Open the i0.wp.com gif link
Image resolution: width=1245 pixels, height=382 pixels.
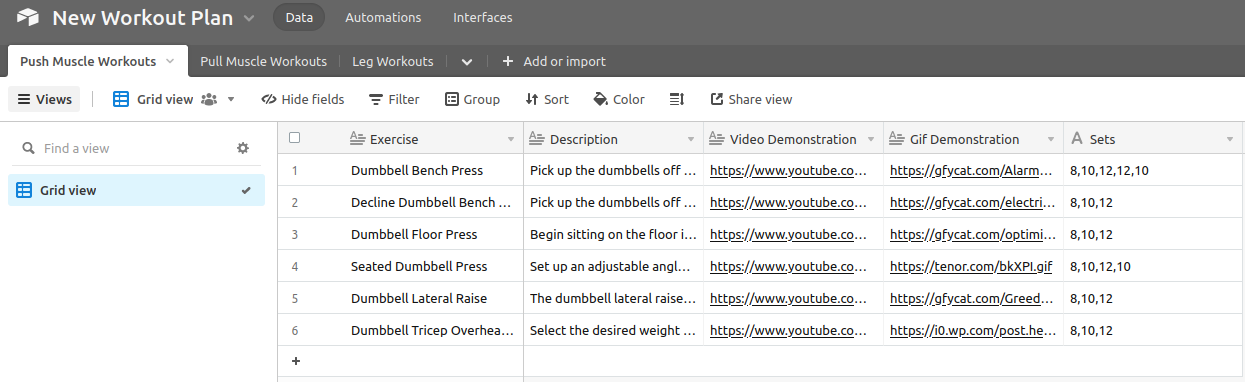pos(972,331)
